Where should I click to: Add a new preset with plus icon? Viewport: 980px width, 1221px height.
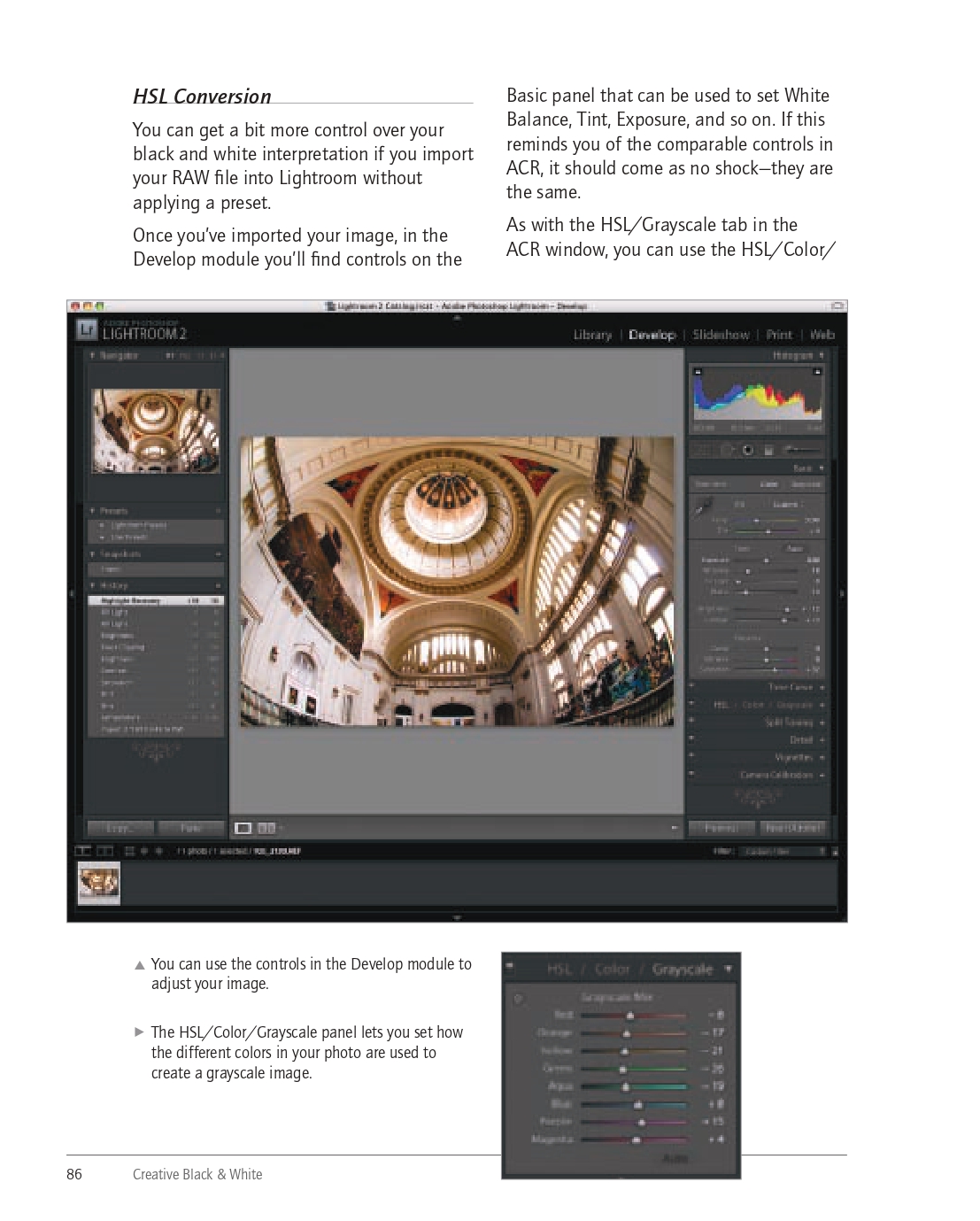218,511
